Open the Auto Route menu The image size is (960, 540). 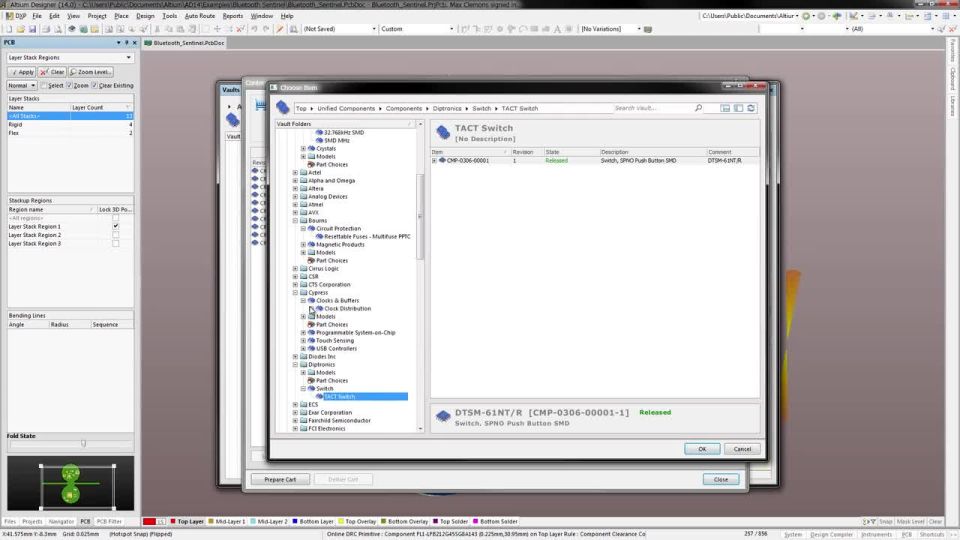200,16
